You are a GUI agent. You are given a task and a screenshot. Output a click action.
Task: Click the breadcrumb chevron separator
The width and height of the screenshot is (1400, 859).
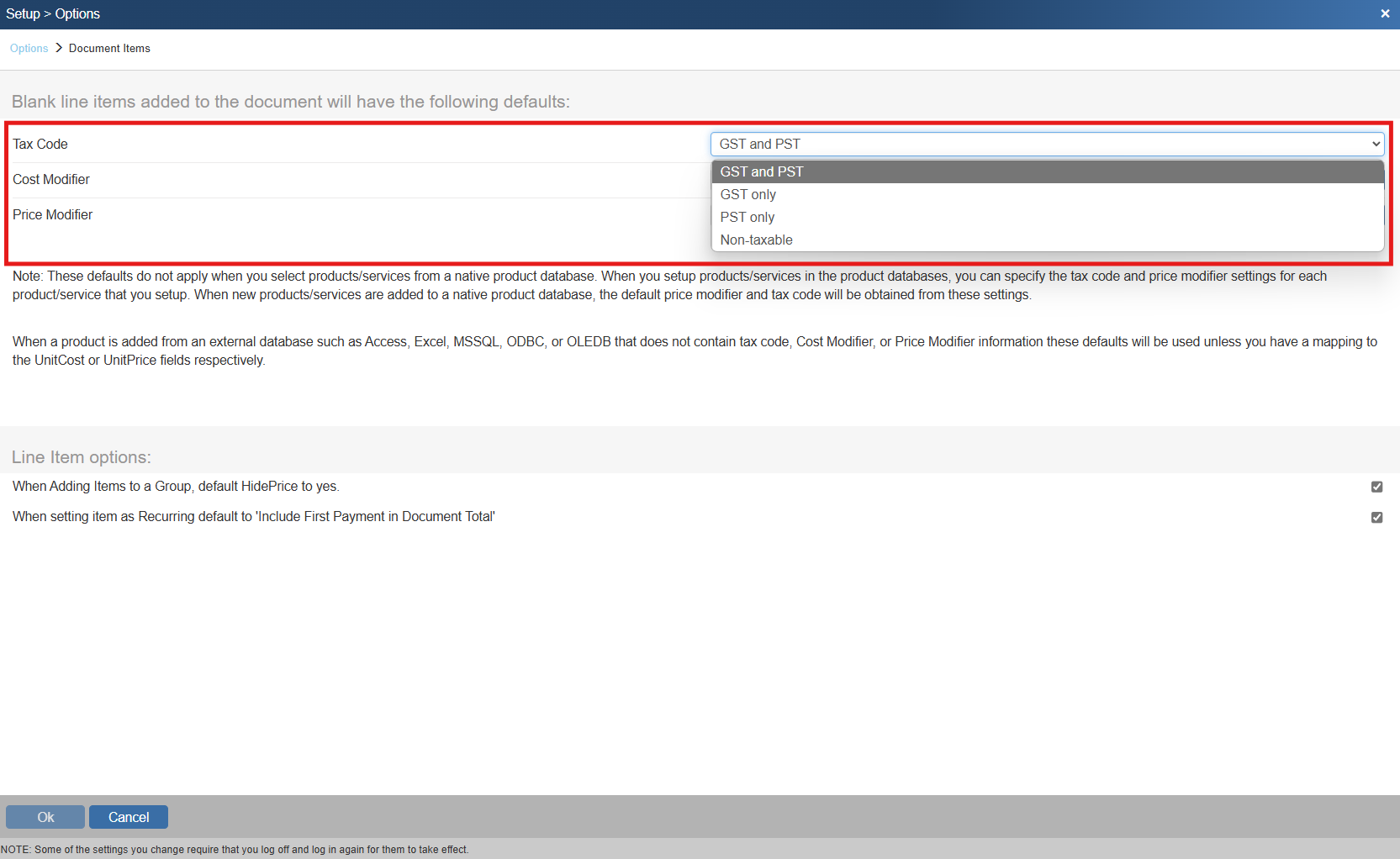click(x=59, y=48)
